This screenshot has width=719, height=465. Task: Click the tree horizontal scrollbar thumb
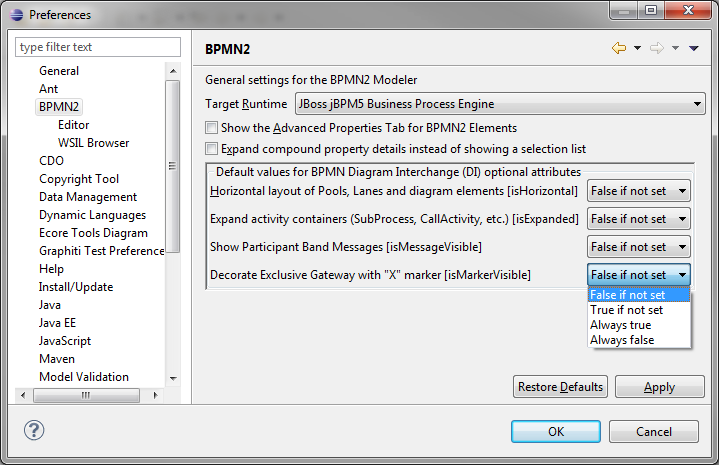[86, 395]
